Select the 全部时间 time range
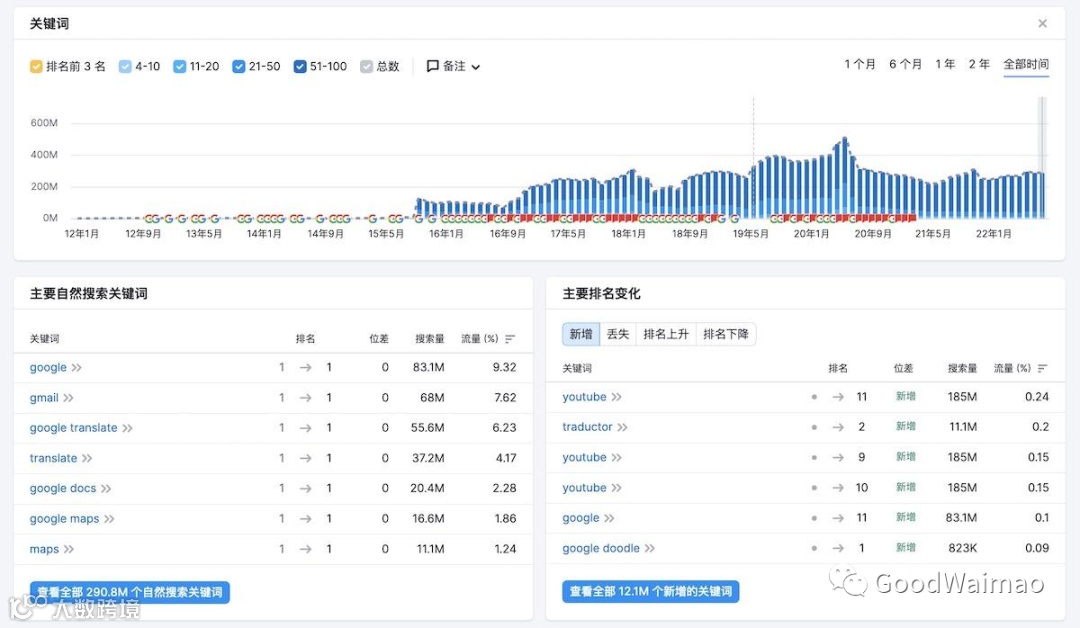This screenshot has height=628, width=1080. (x=1026, y=64)
